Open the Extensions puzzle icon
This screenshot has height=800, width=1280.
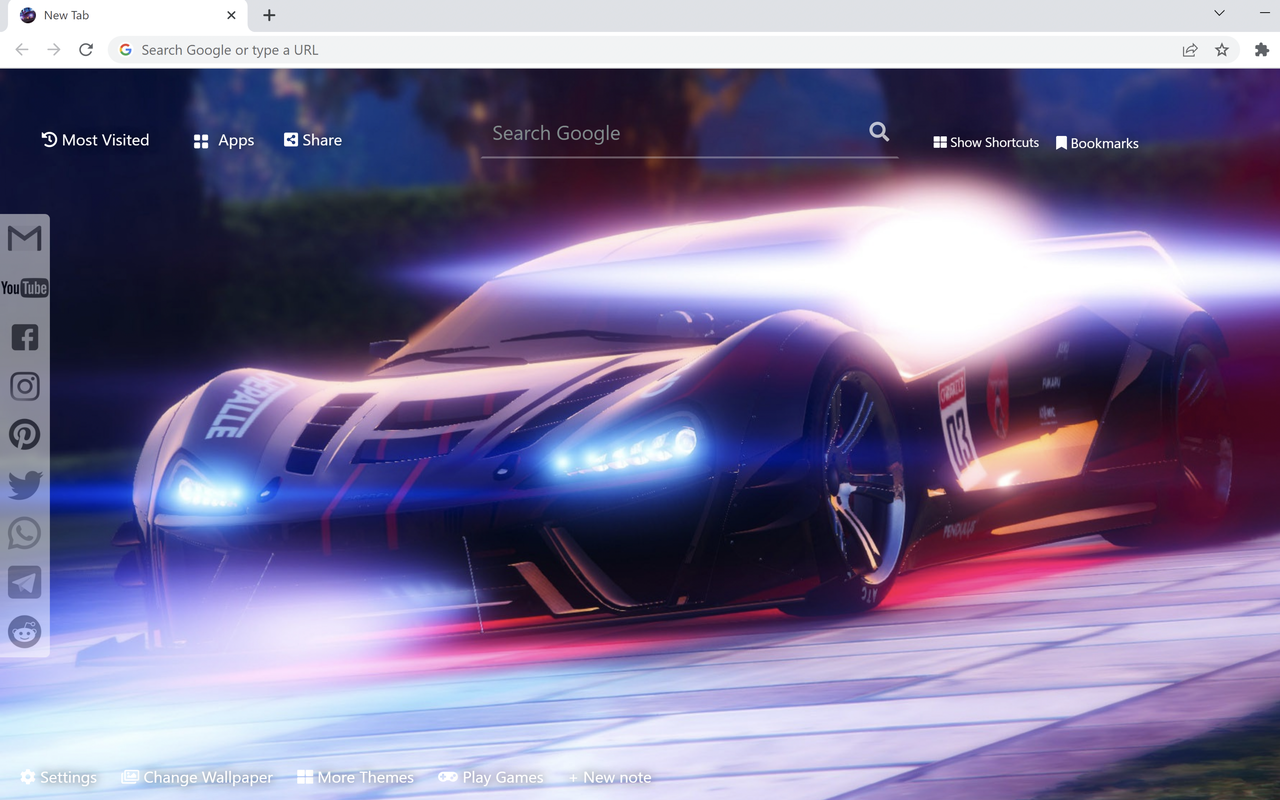coord(1262,50)
